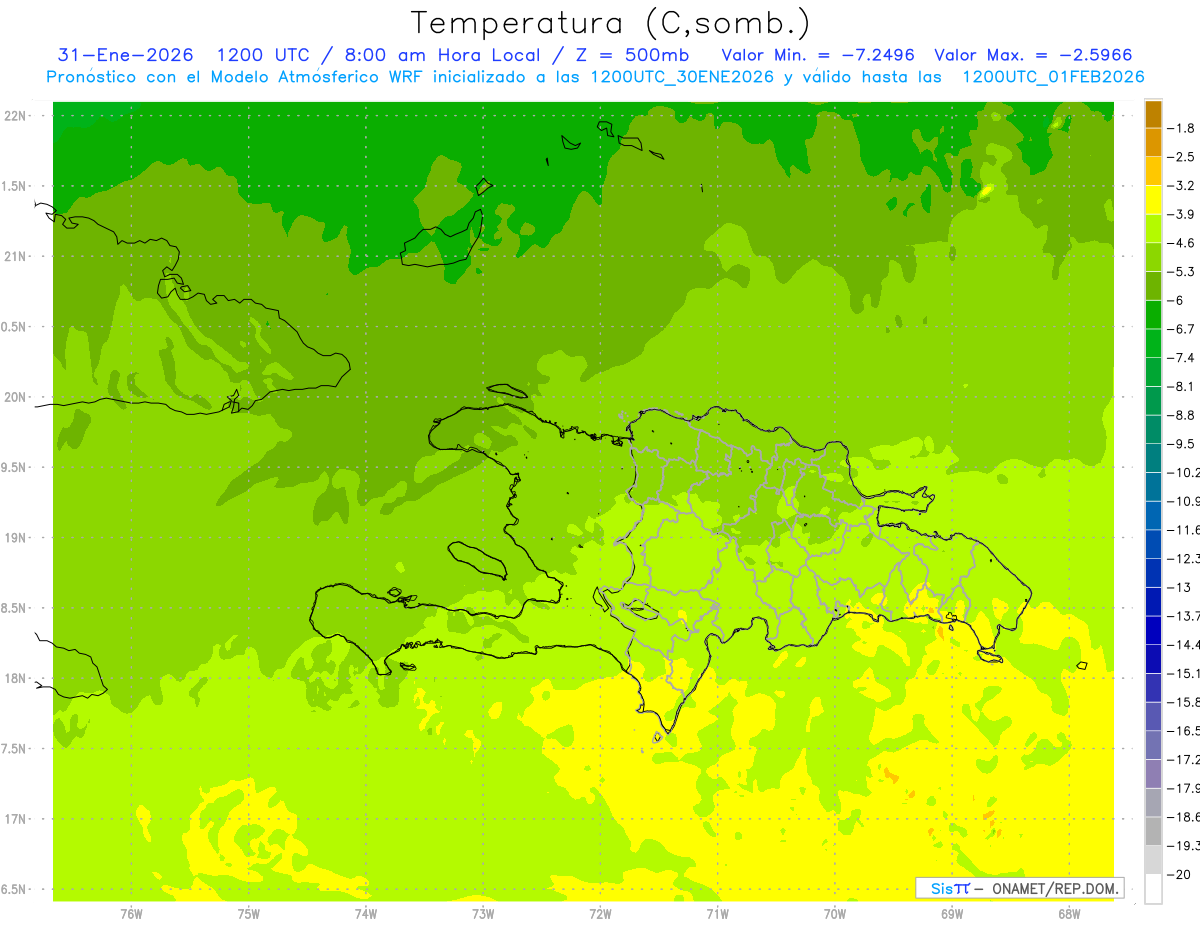Click the '19N' latitude axis label
Viewport: 1200px width, 927px height.
(14, 538)
